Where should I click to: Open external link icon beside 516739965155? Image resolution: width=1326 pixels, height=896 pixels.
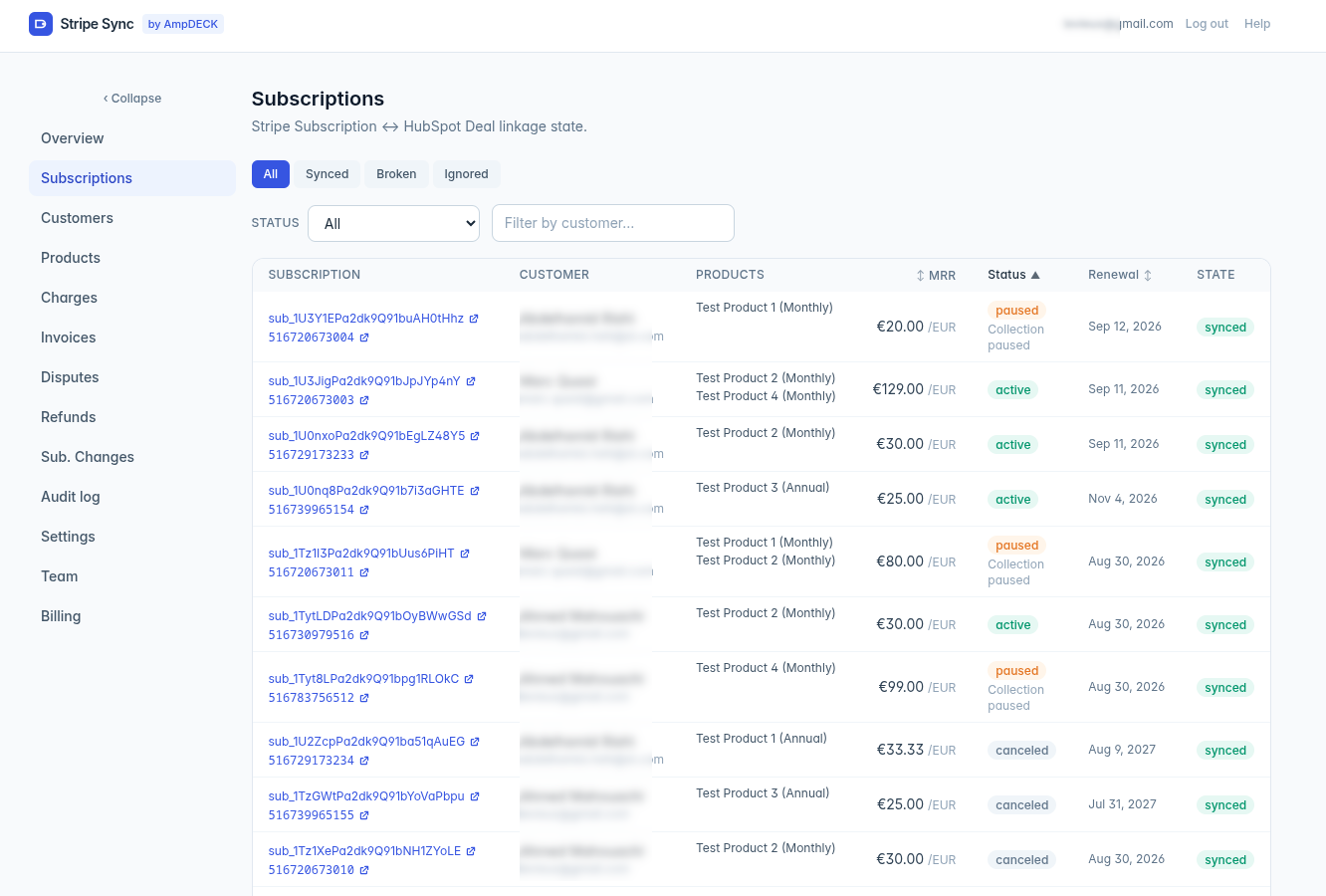pos(364,815)
